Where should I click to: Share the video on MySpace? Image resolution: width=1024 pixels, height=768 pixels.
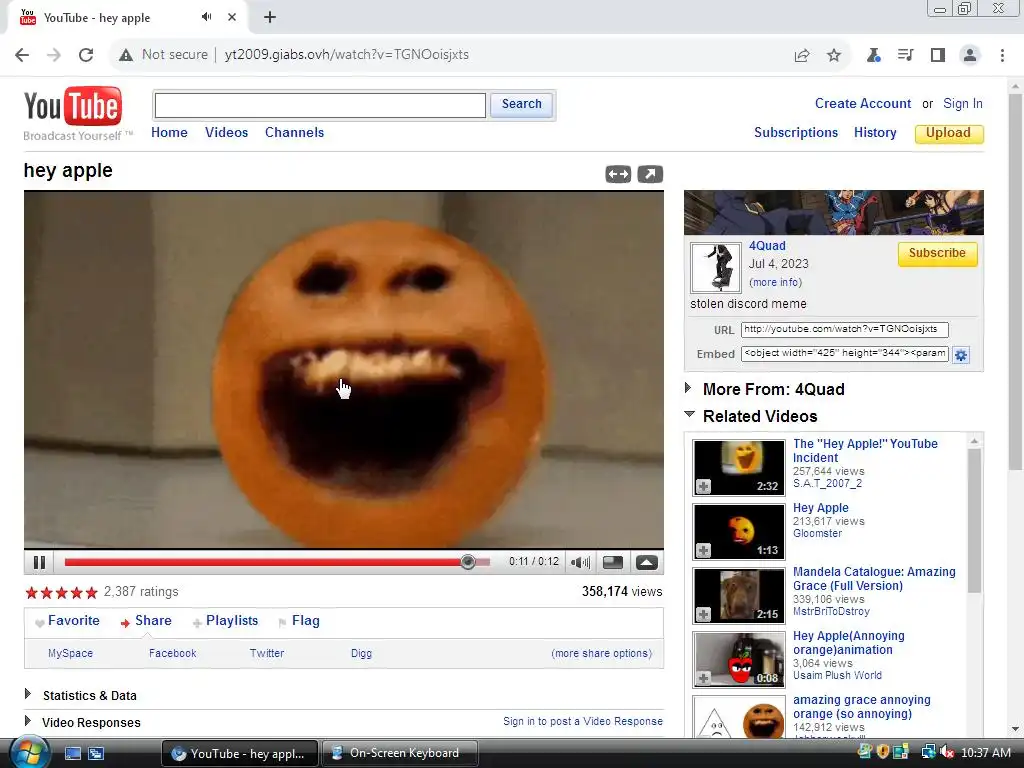click(x=71, y=653)
